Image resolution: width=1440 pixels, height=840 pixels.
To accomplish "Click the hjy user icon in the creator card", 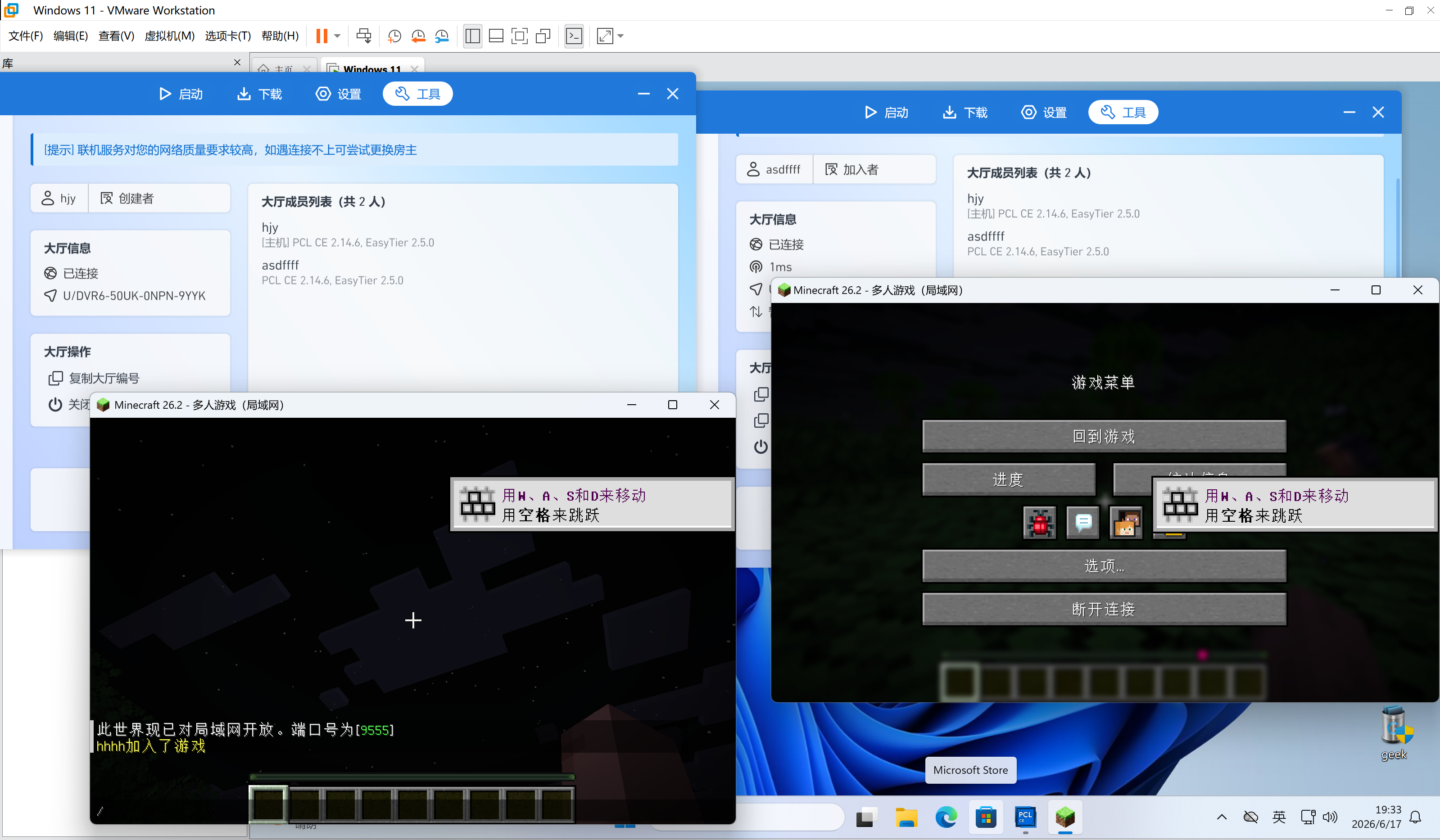I will [x=48, y=198].
